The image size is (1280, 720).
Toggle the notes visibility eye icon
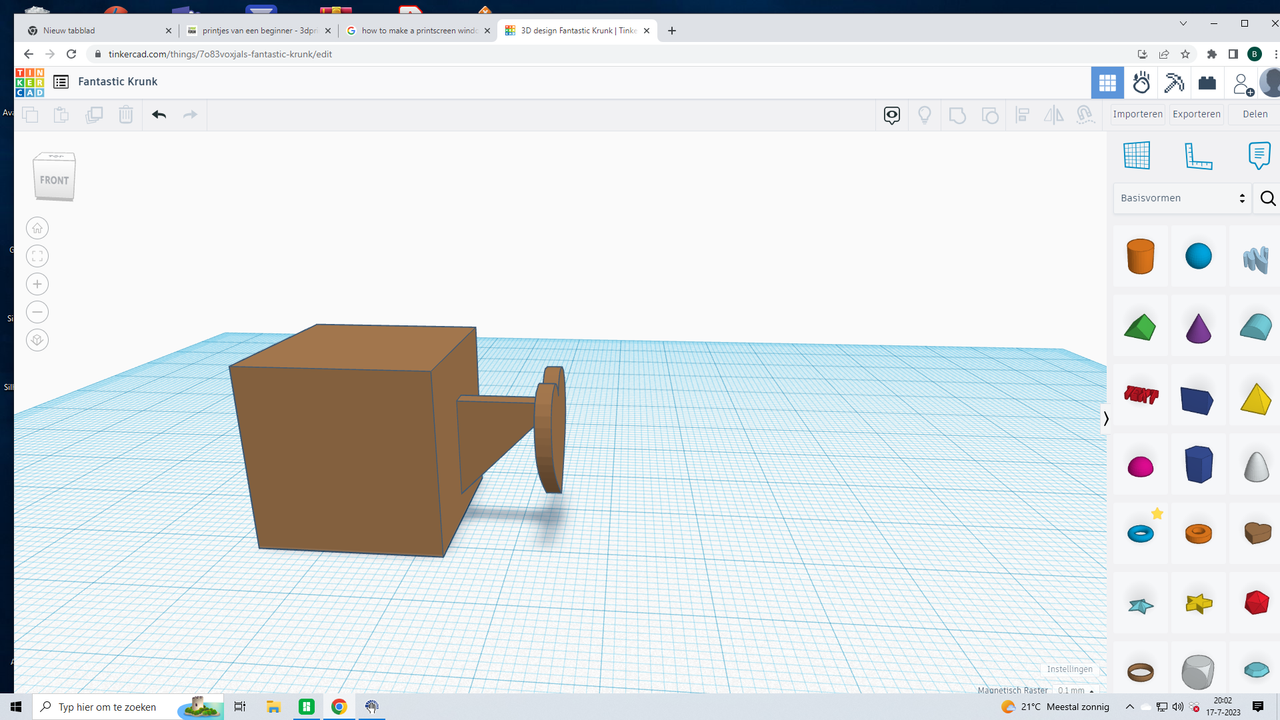892,115
